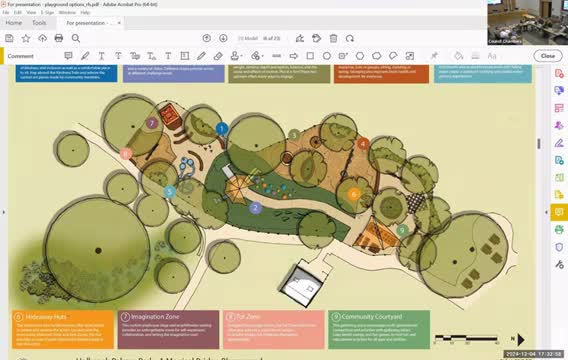Click the current page number field

tap(248, 38)
